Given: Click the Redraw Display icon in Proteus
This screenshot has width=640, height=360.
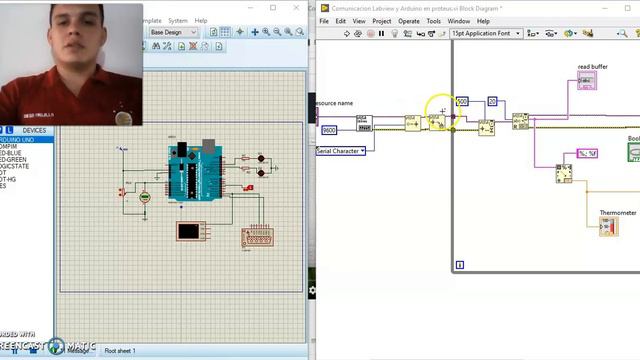Looking at the screenshot, I should tap(213, 32).
